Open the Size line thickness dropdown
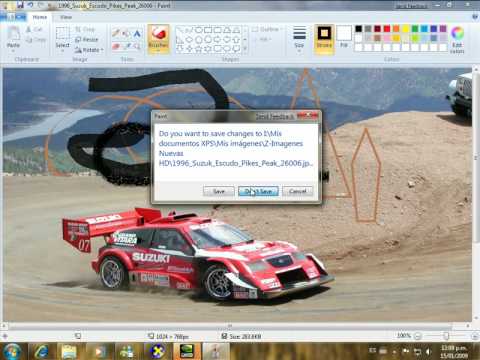Viewport: 480px width, 360px height. pos(299,38)
